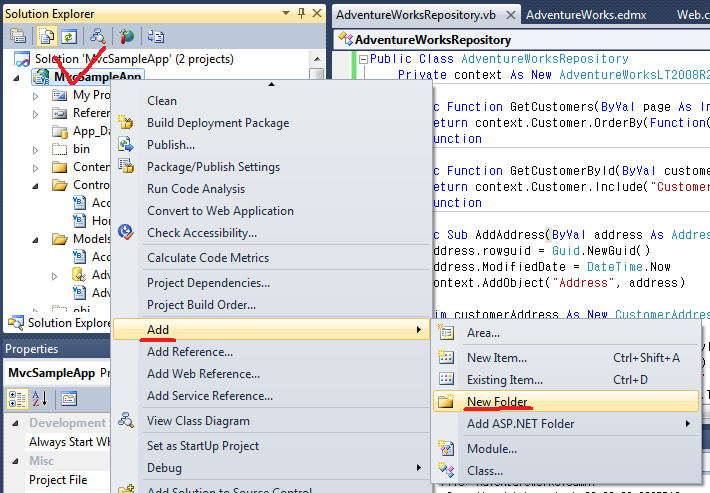Collapse the Public Class code region

pos(363,59)
